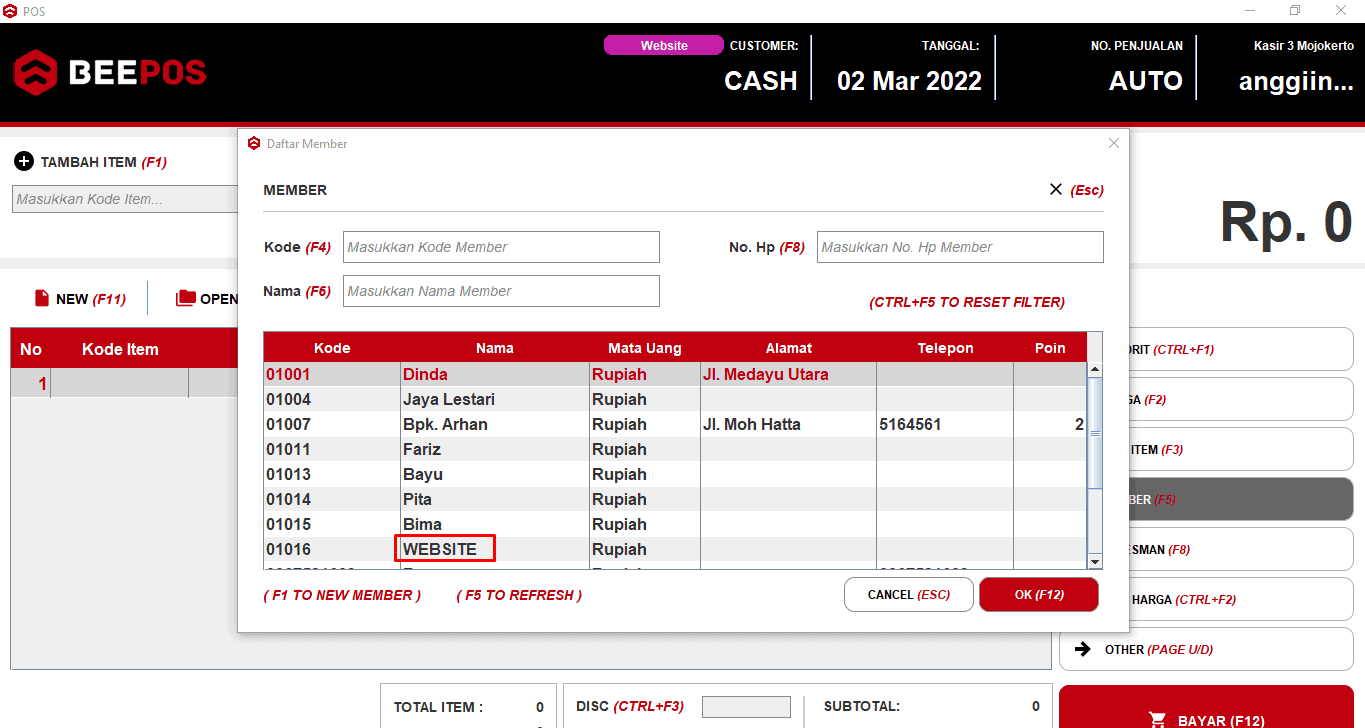The height and width of the screenshot is (728, 1365).
Task: Click the New document icon (F11)
Action: [x=42, y=298]
